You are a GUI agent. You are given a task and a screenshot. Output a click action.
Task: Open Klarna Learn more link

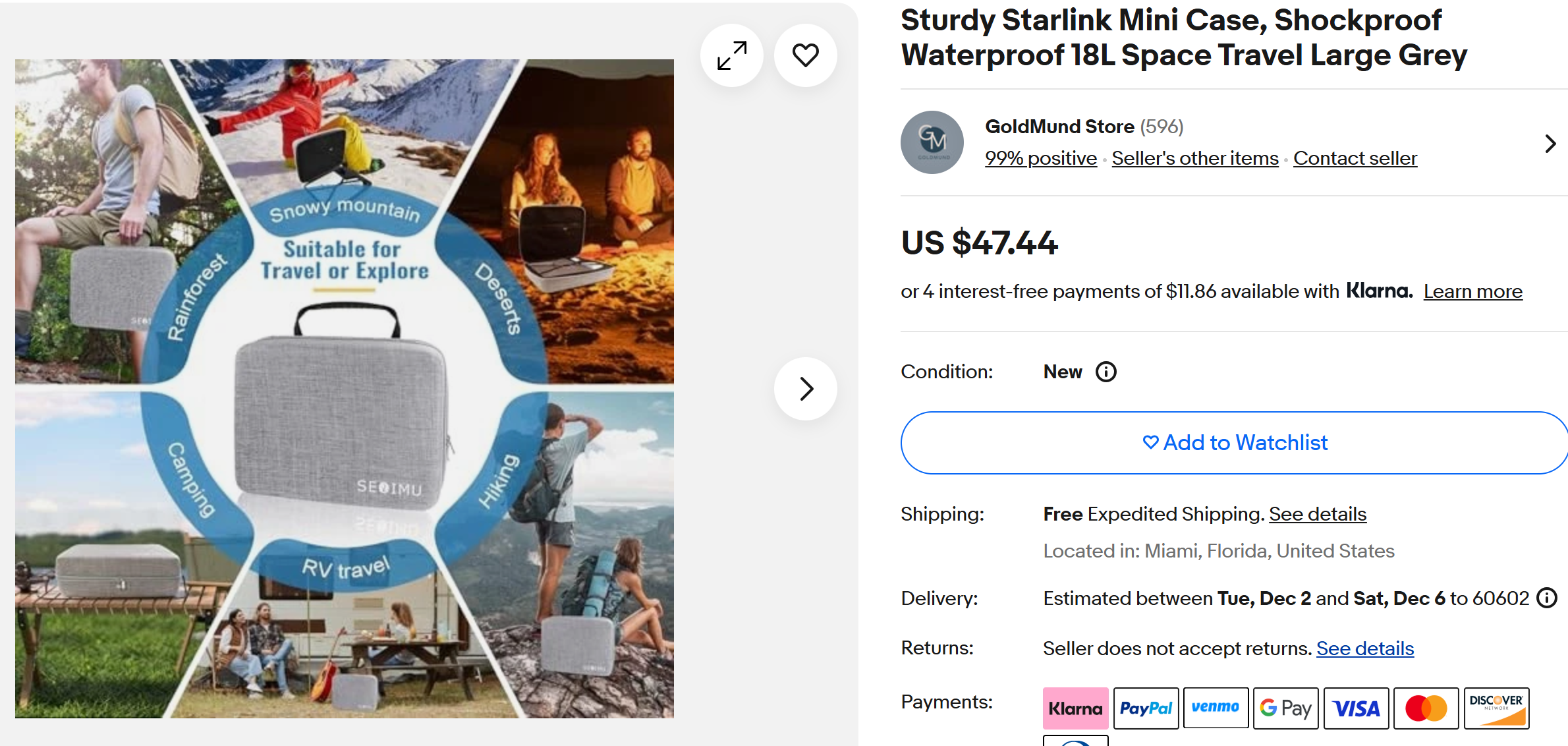pos(1472,291)
